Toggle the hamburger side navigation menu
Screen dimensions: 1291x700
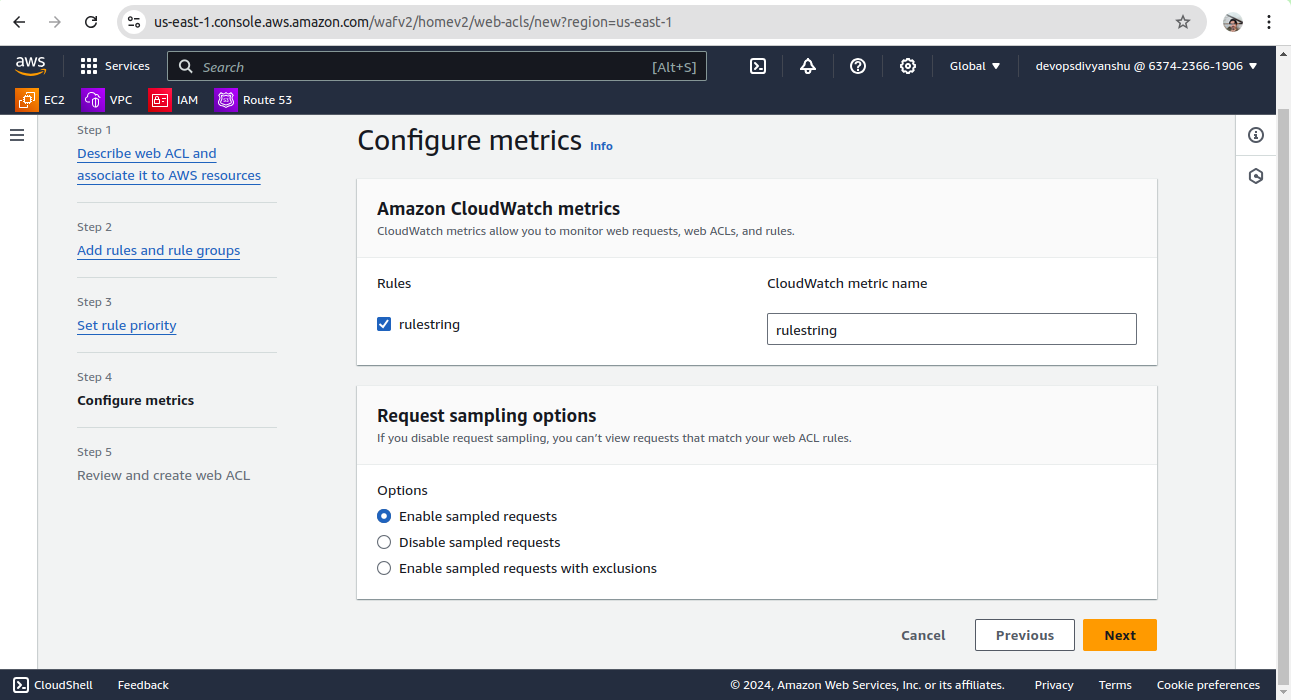point(17,135)
